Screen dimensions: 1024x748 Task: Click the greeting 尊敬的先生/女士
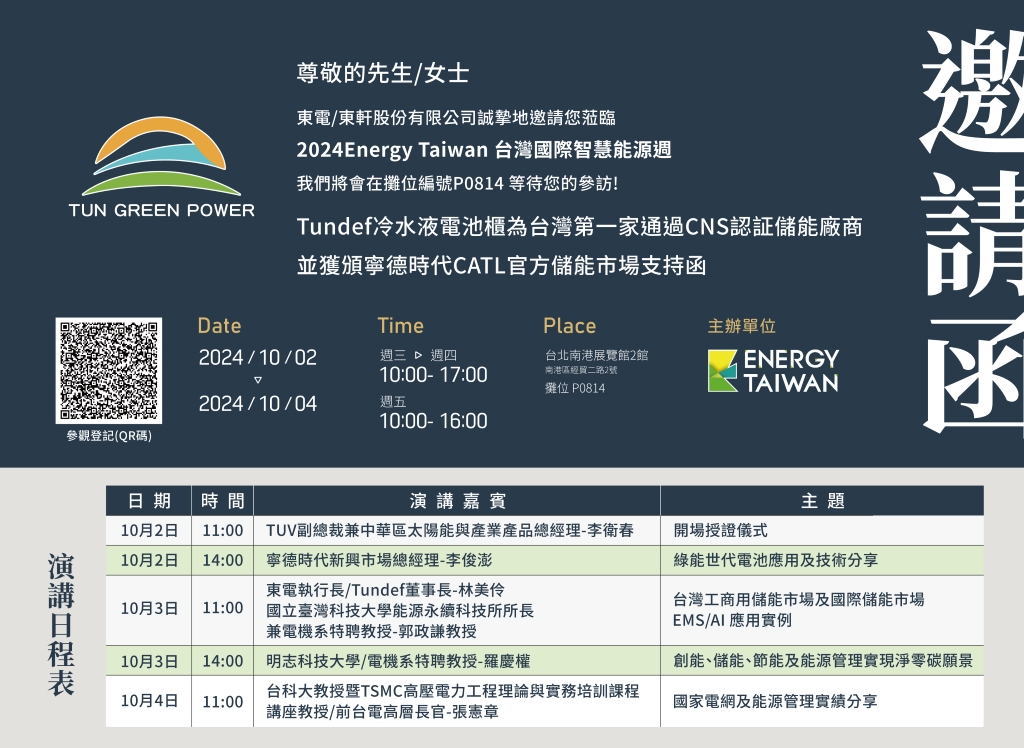pos(383,73)
